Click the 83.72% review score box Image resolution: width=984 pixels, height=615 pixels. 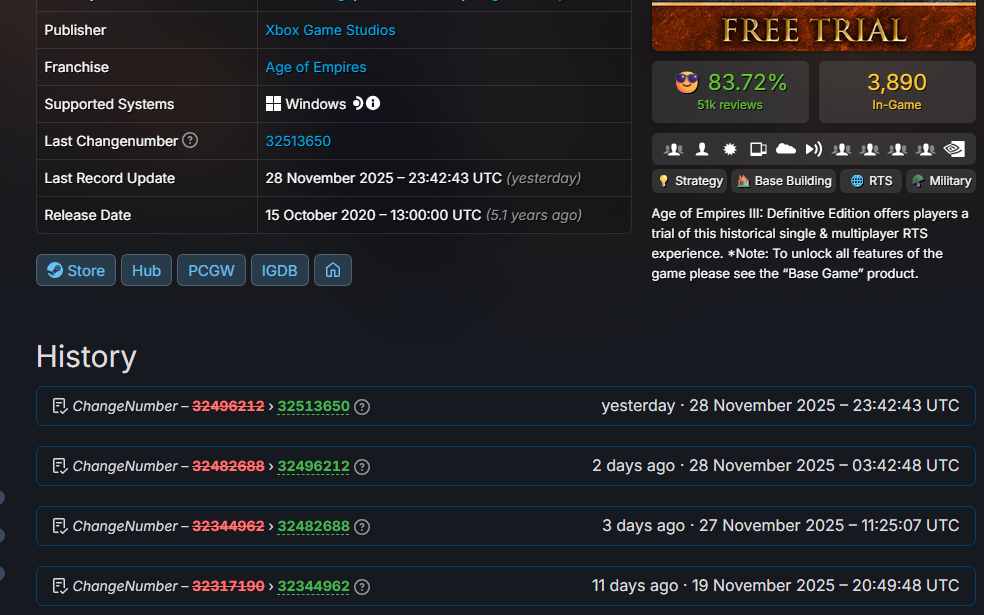click(x=729, y=91)
